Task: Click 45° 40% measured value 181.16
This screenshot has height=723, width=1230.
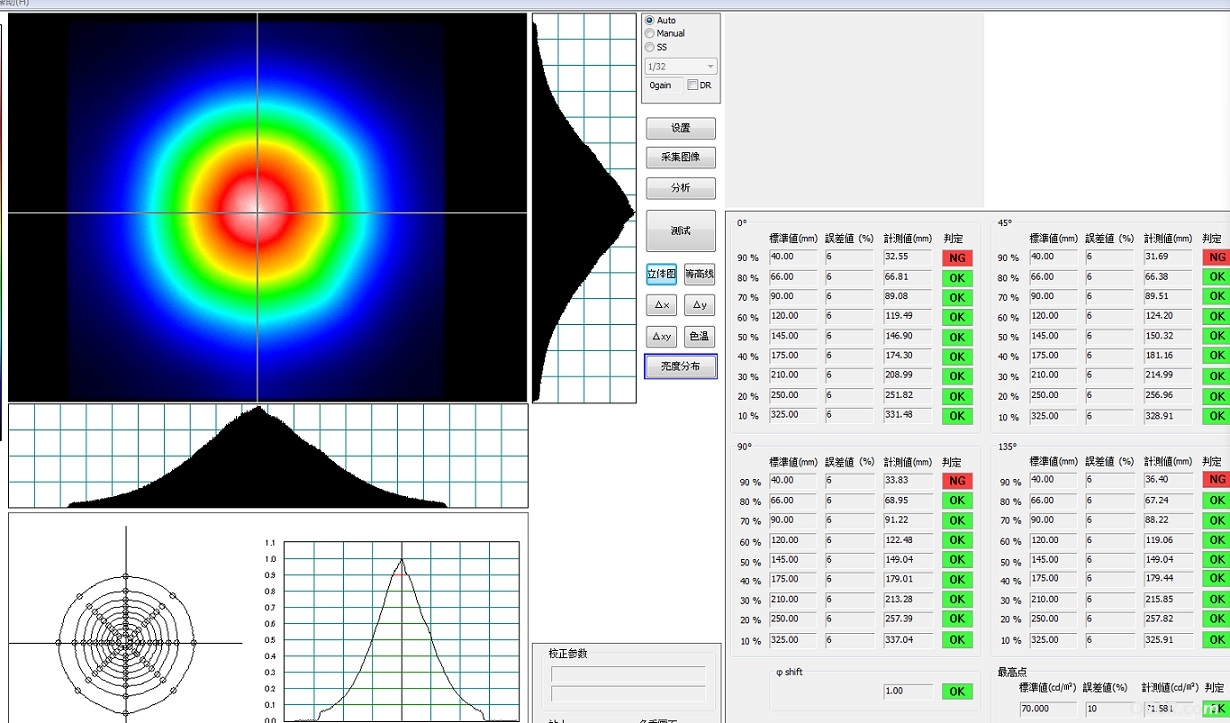Action: 1169,355
